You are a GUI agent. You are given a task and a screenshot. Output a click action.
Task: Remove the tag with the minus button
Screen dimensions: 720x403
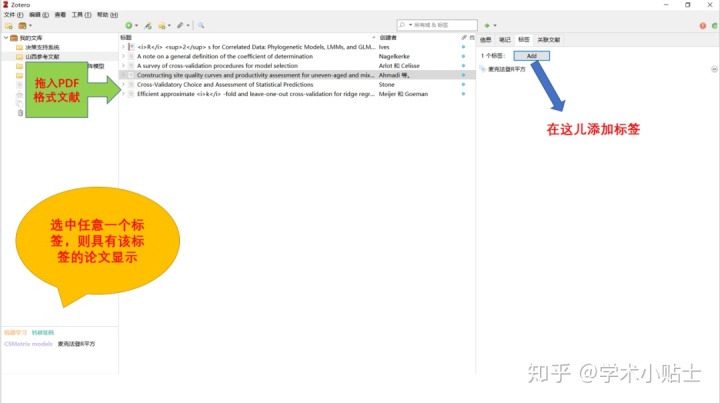pyautogui.click(x=714, y=69)
